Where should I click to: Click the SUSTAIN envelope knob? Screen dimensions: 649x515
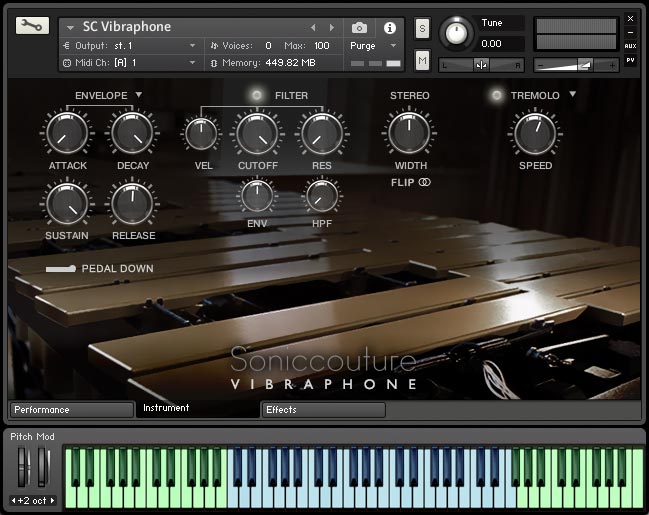point(67,203)
